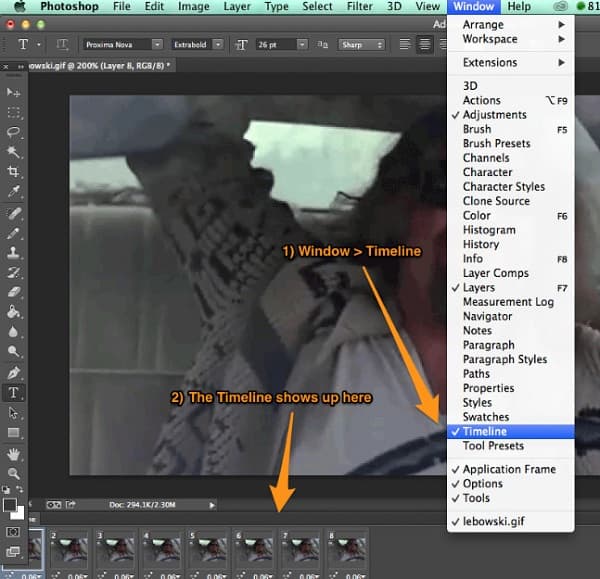Click the foreground color swatch
Screen dimensions: 600x579
tap(9, 504)
